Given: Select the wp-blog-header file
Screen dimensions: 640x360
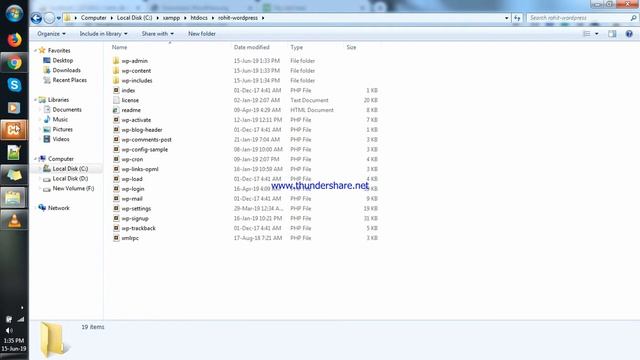Looking at the screenshot, I should [x=142, y=130].
